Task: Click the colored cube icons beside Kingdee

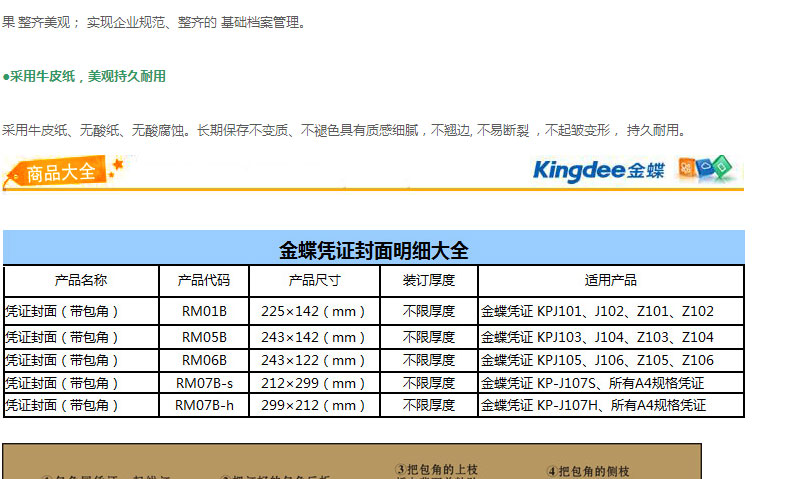Action: click(705, 168)
